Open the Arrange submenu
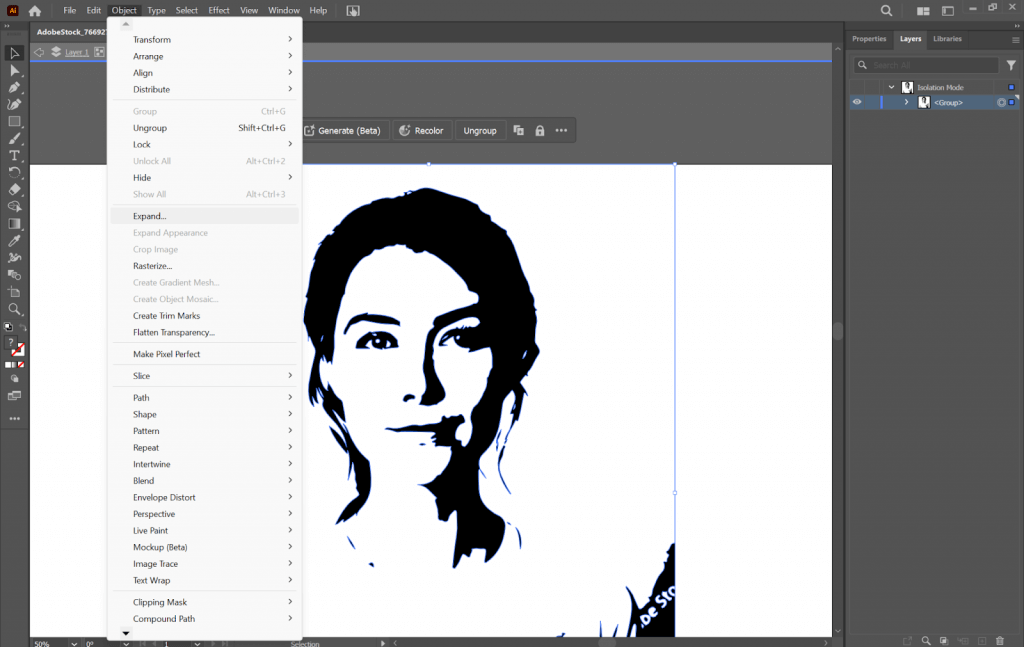Viewport: 1024px width, 647px height. (x=204, y=56)
